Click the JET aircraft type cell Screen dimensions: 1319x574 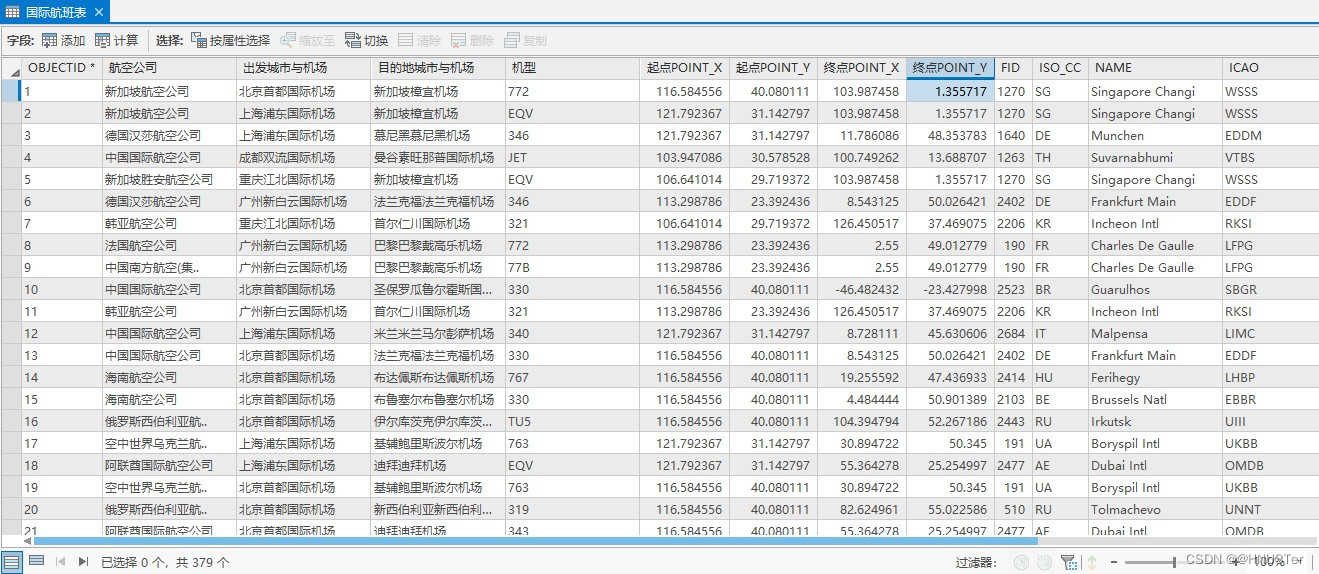[x=572, y=157]
